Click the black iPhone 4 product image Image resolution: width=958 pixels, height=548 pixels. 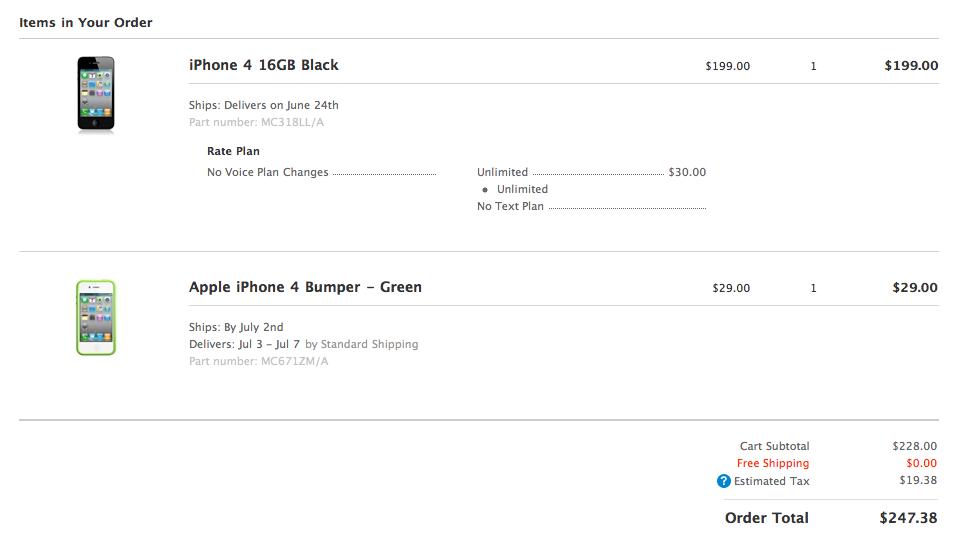[96, 95]
